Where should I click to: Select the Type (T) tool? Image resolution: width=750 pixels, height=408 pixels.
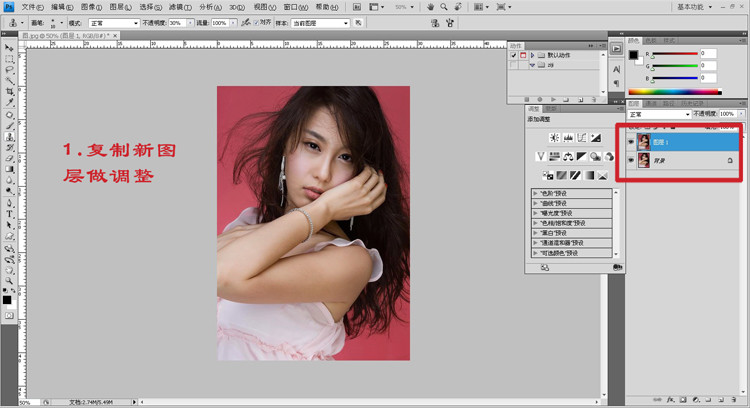9,213
